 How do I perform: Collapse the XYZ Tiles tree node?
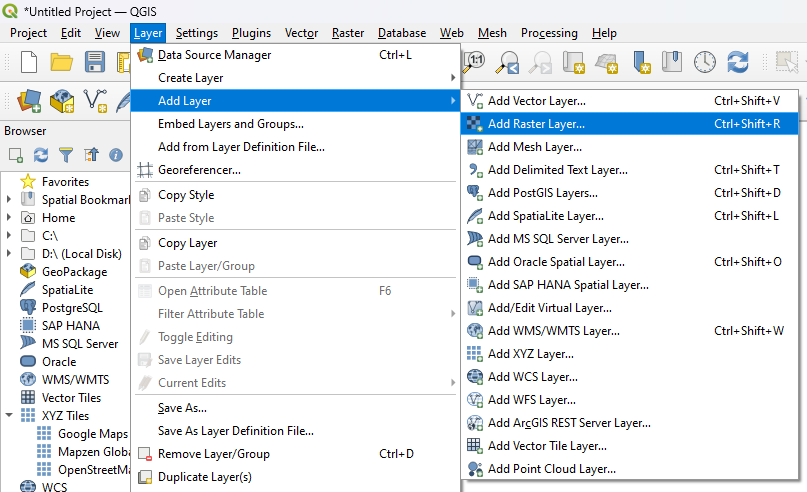9,415
